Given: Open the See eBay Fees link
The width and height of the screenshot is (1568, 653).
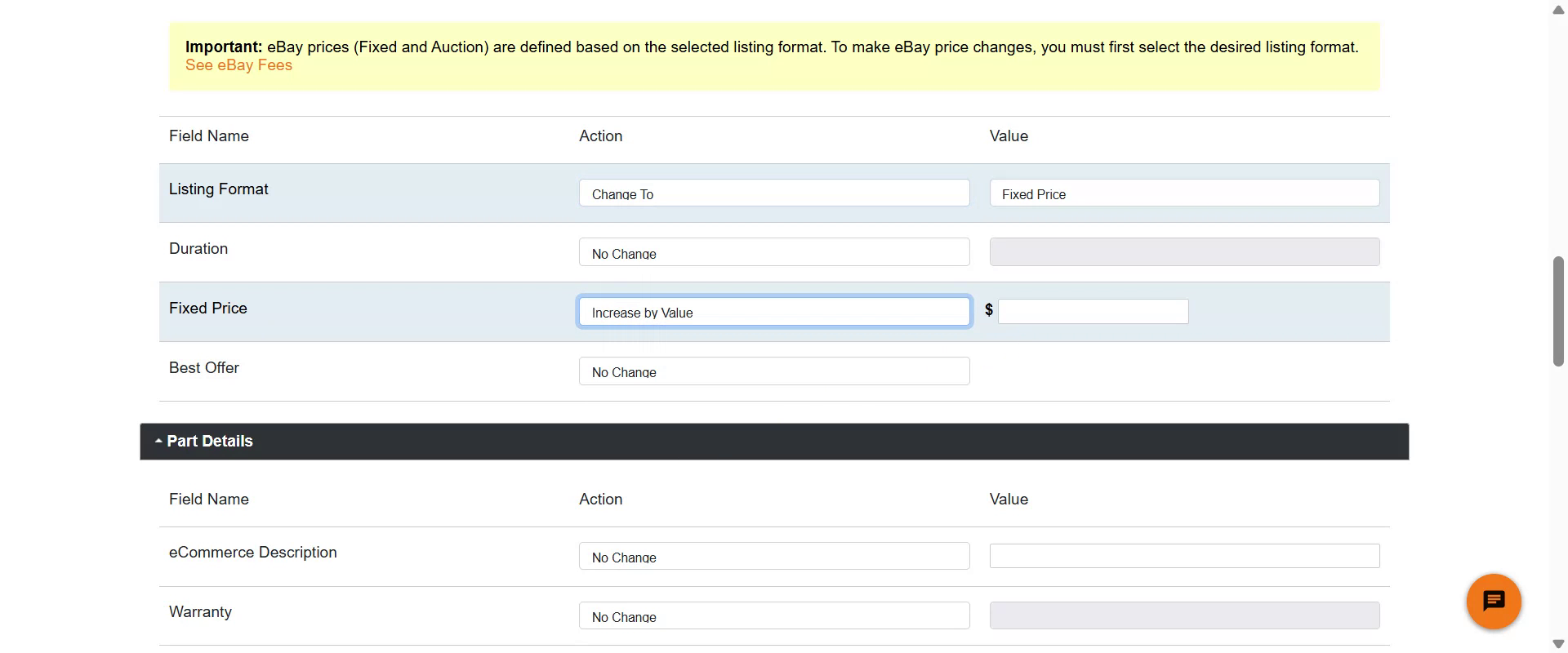Looking at the screenshot, I should tap(238, 65).
